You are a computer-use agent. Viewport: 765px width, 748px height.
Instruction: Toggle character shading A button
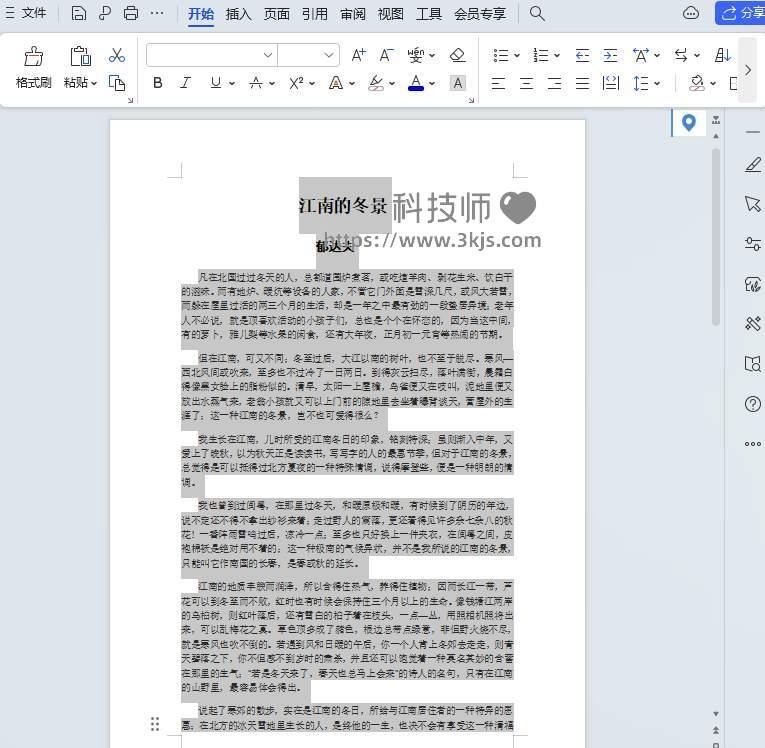458,83
